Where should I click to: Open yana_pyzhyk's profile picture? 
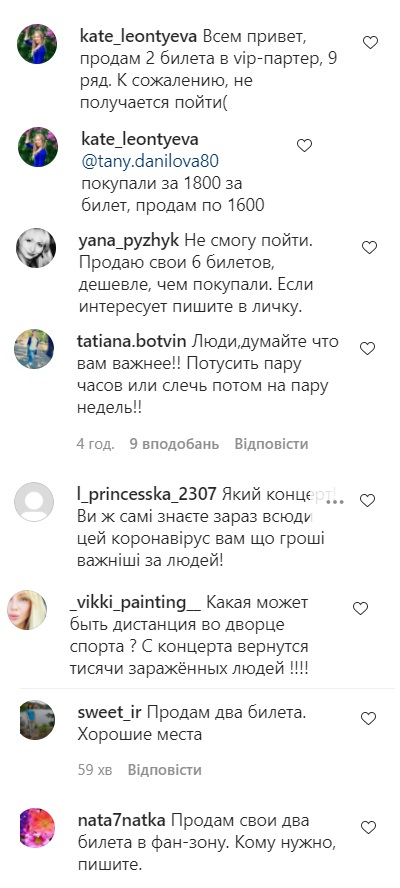36,248
